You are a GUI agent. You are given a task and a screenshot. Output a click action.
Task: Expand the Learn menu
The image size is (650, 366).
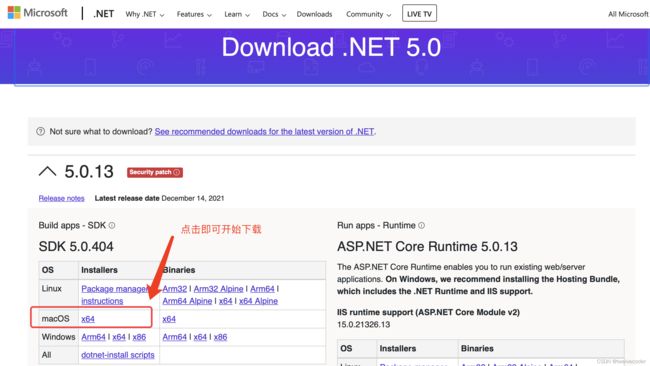pos(237,14)
